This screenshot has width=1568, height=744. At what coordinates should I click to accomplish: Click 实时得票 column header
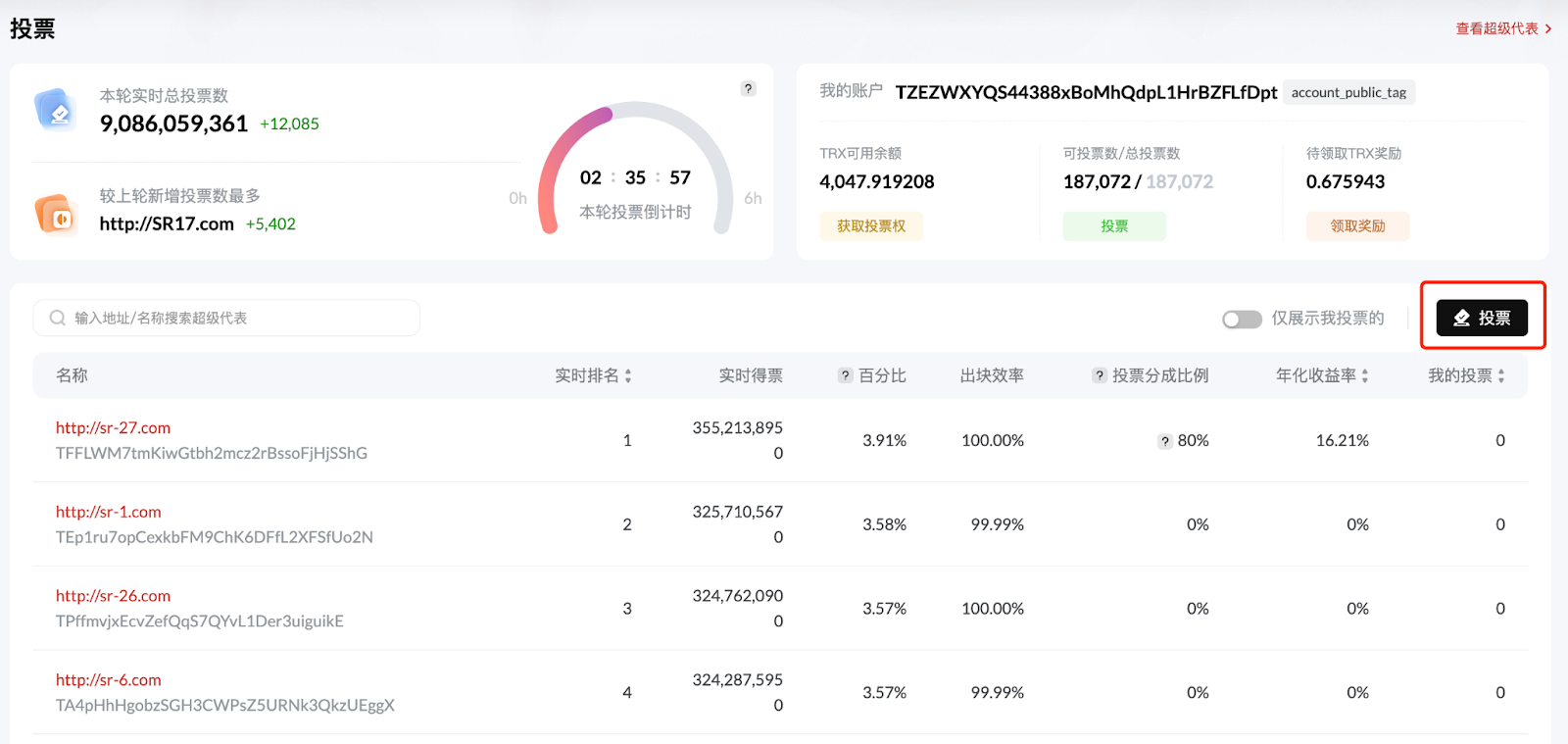click(x=751, y=375)
